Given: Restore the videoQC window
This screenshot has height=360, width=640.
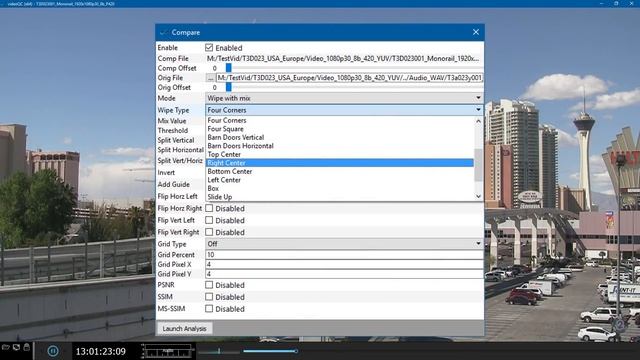Looking at the screenshot, I should (616, 3).
